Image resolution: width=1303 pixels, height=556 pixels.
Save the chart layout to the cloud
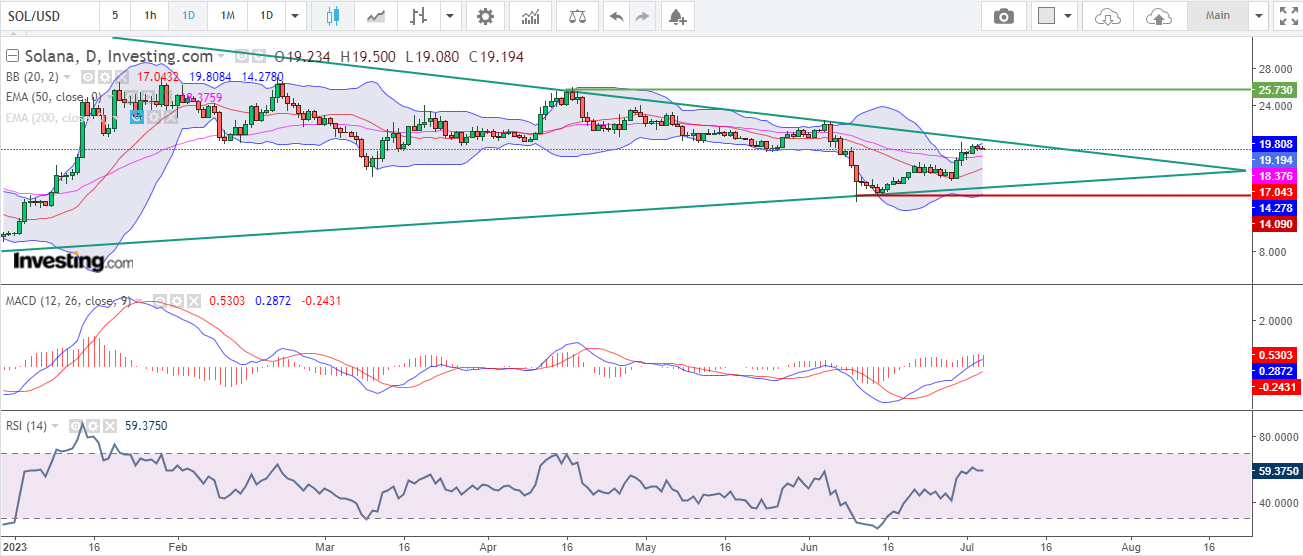[x=1158, y=15]
